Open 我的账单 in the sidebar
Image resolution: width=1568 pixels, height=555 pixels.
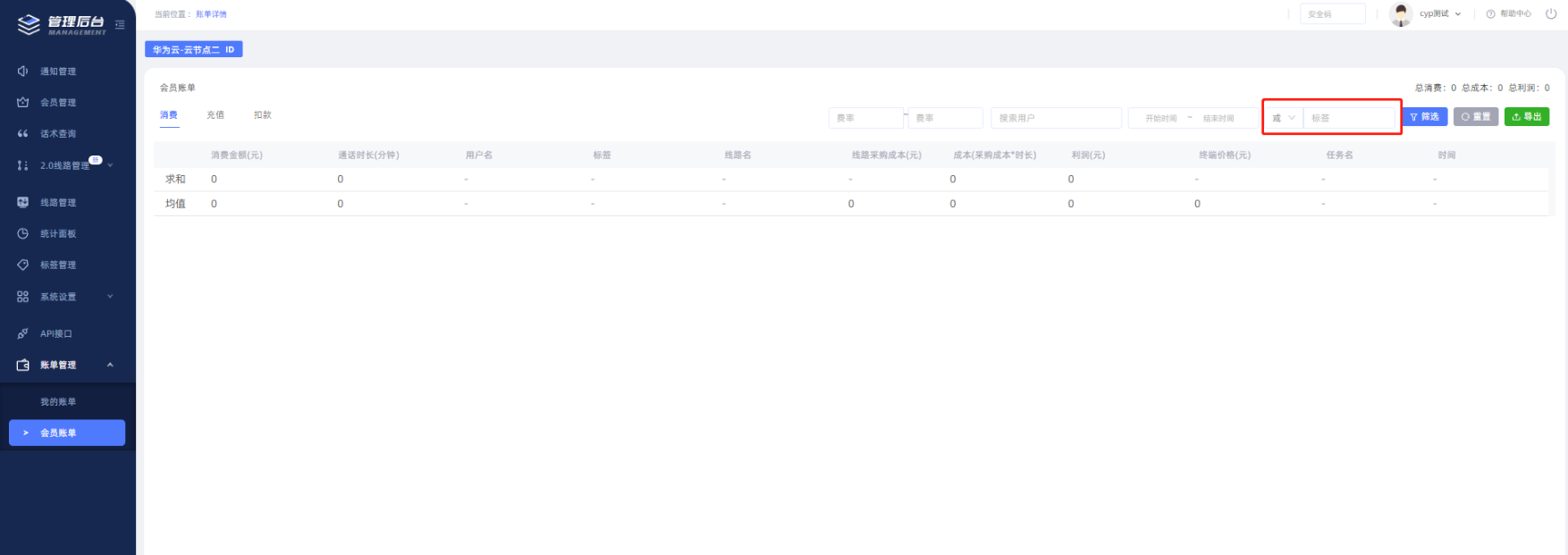coord(58,402)
